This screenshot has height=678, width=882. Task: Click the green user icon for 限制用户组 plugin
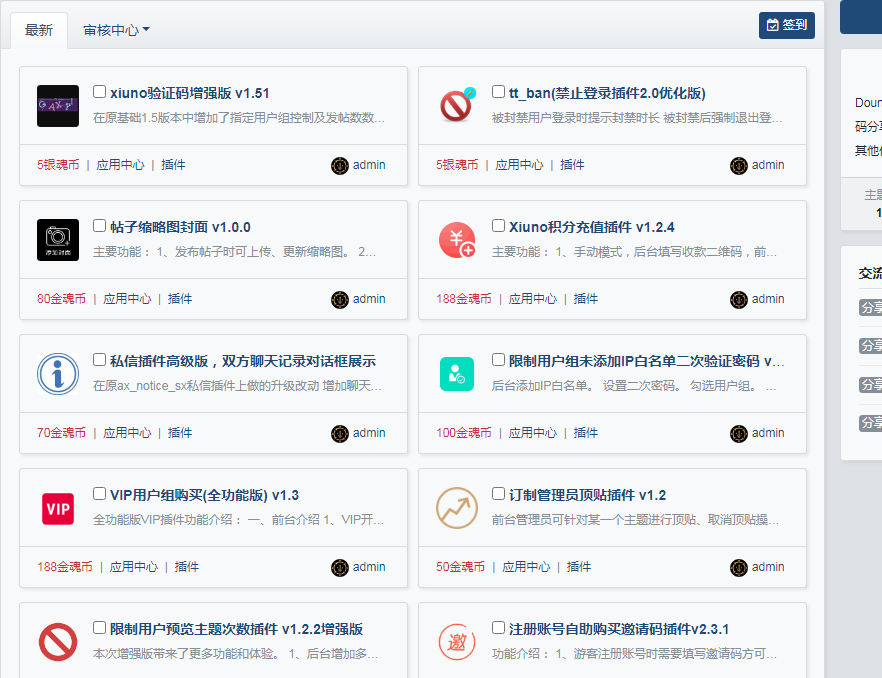[457, 374]
